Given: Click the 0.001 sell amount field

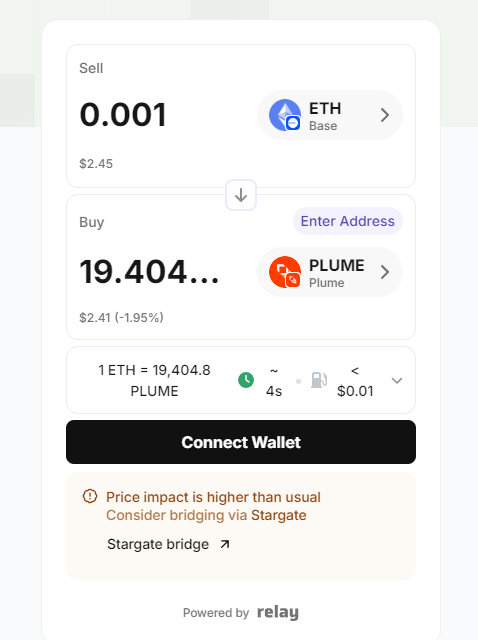Looking at the screenshot, I should [123, 115].
